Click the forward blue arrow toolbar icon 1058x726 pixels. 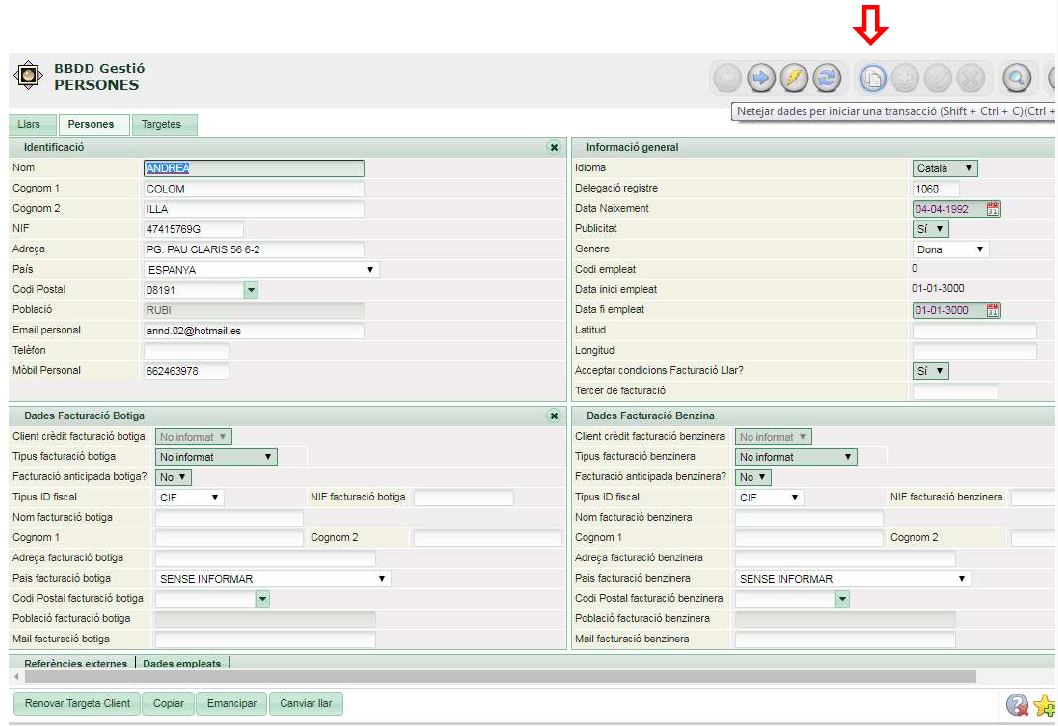tap(760, 77)
